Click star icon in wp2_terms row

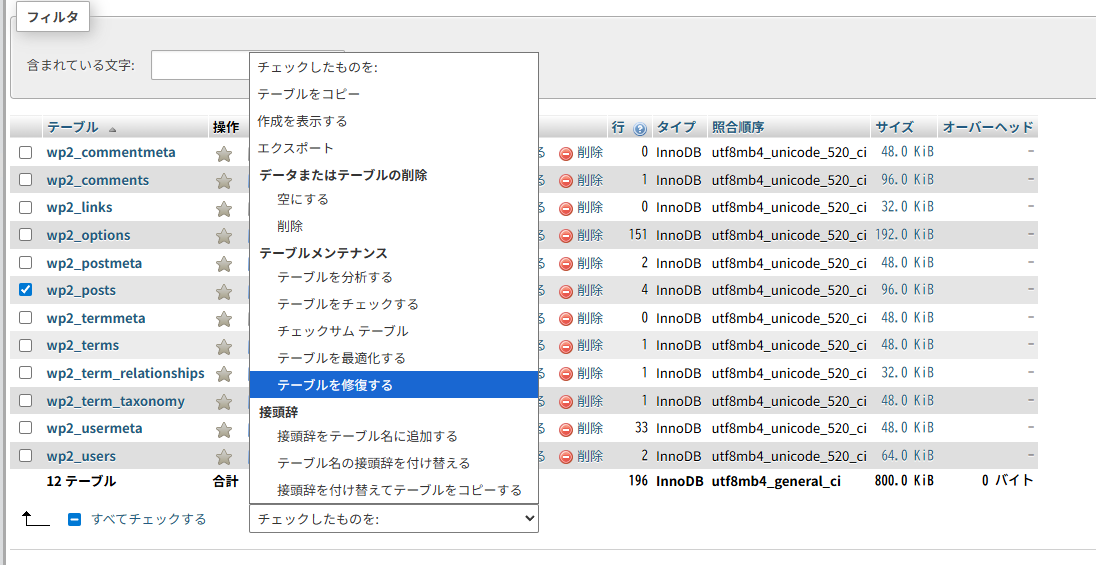point(224,347)
